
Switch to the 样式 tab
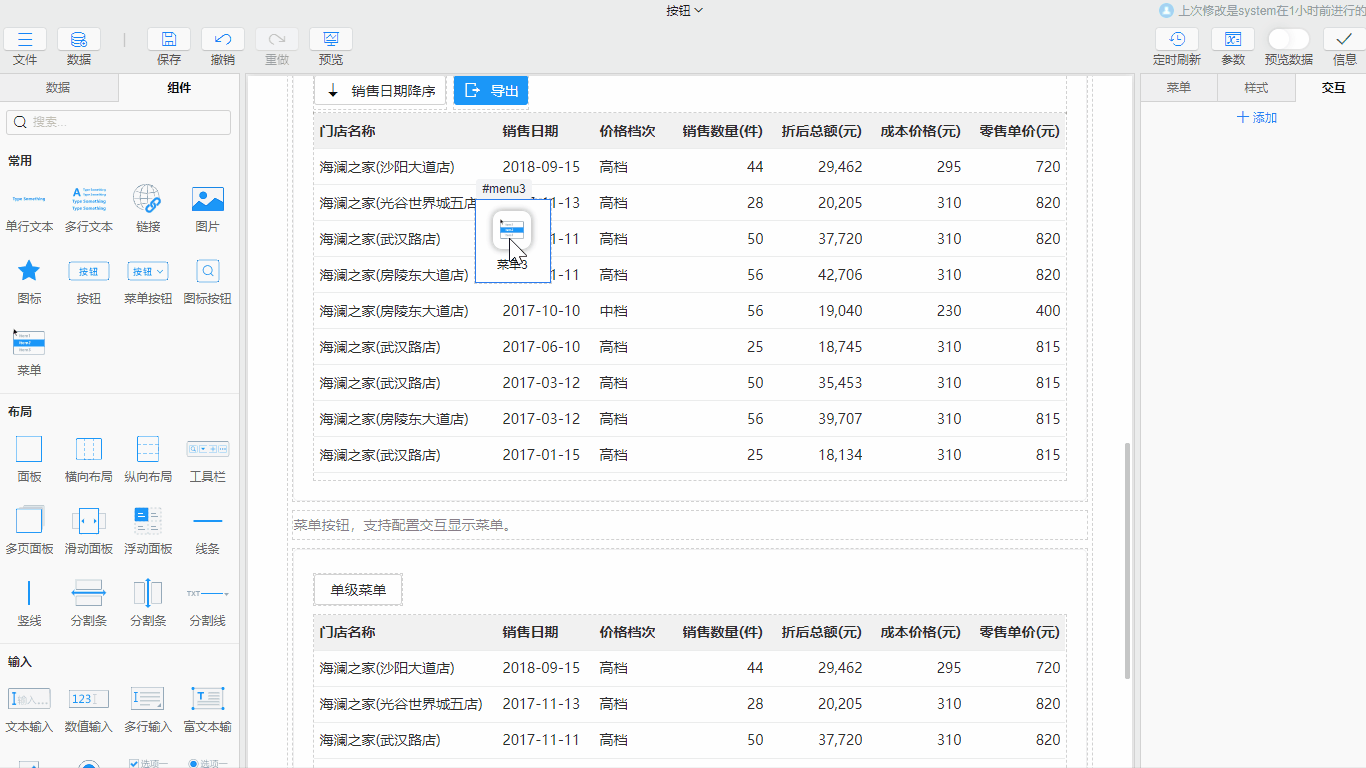click(x=1256, y=88)
